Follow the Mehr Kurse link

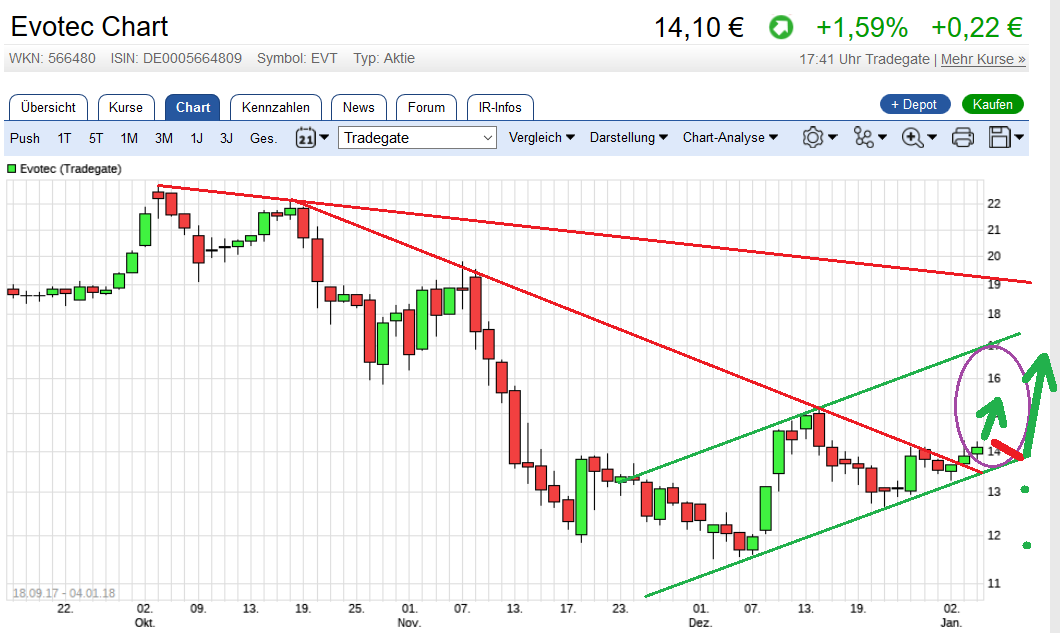click(x=983, y=59)
